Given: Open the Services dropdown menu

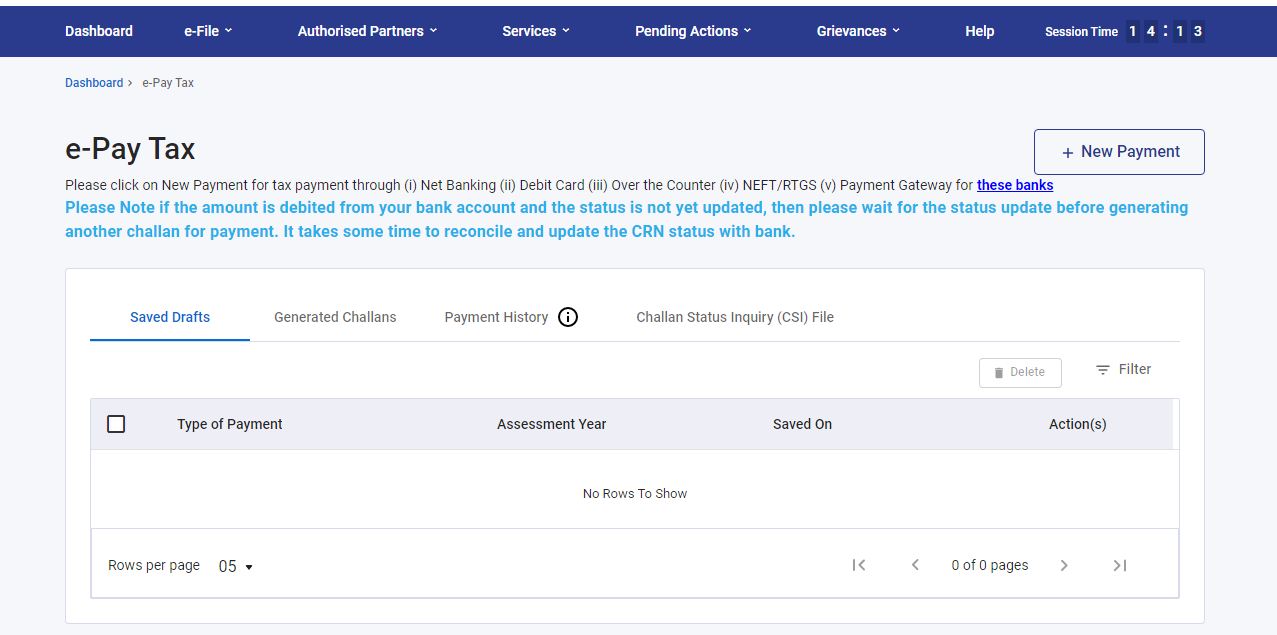Looking at the screenshot, I should [x=536, y=31].
